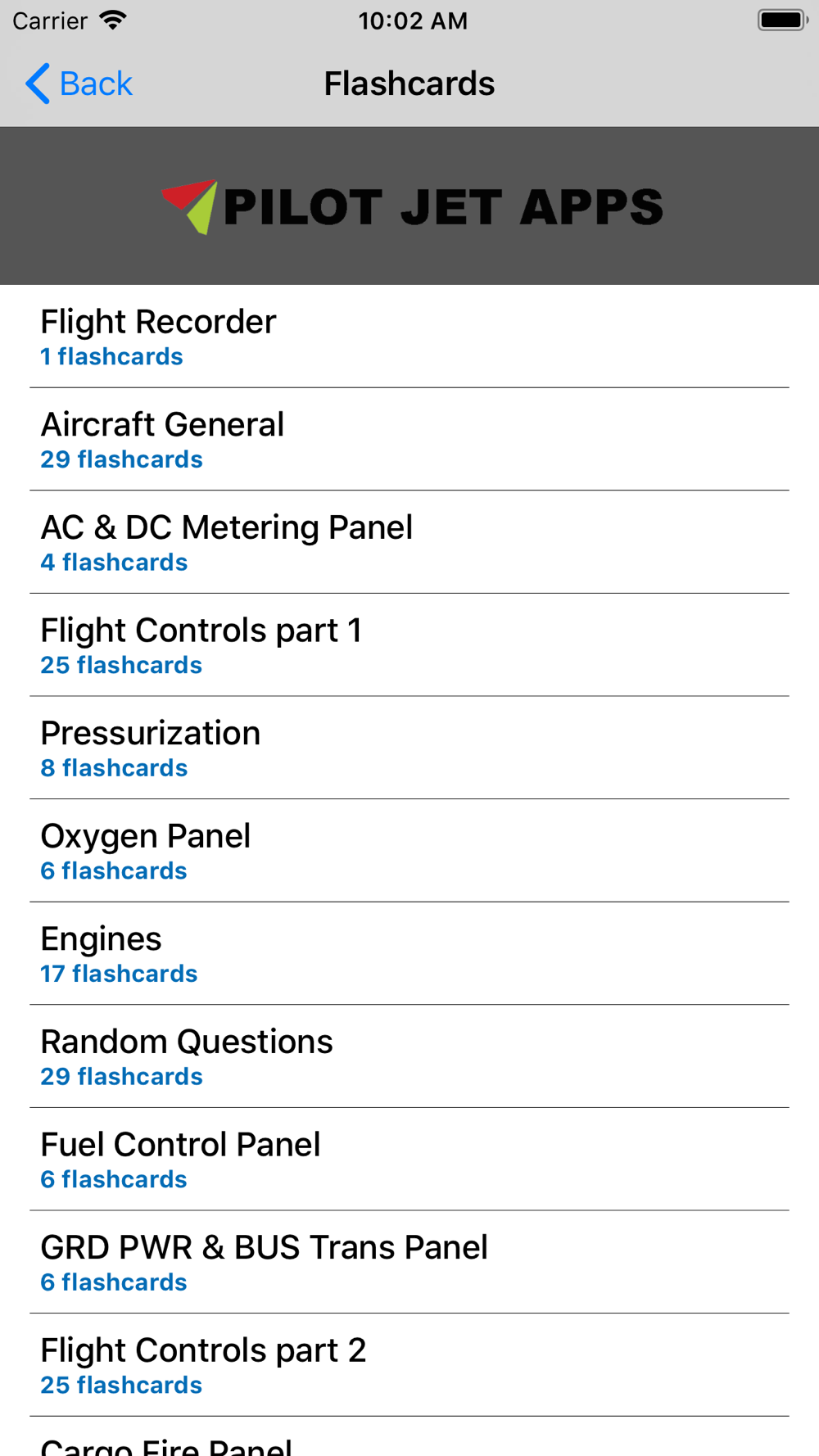Screen dimensions: 819x1456
Task: Select AC & DC Metering Panel
Action: [409, 542]
